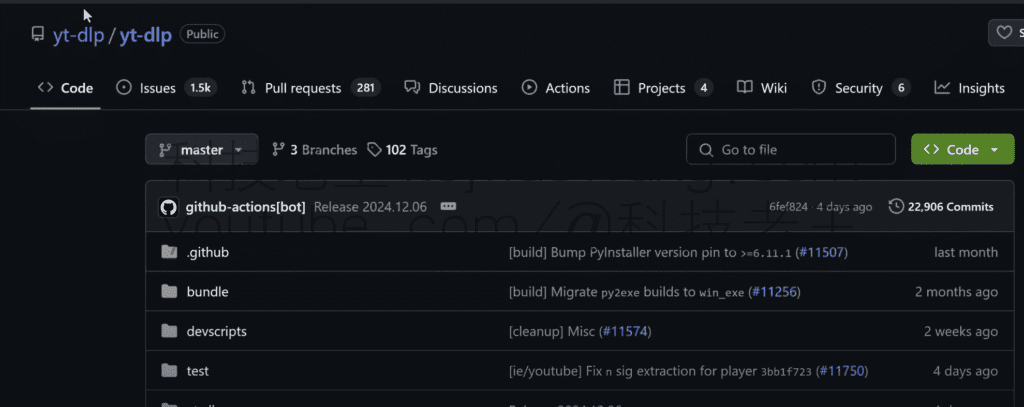
Task: Click the github-actions[bot] avatar icon
Action: [x=168, y=207]
